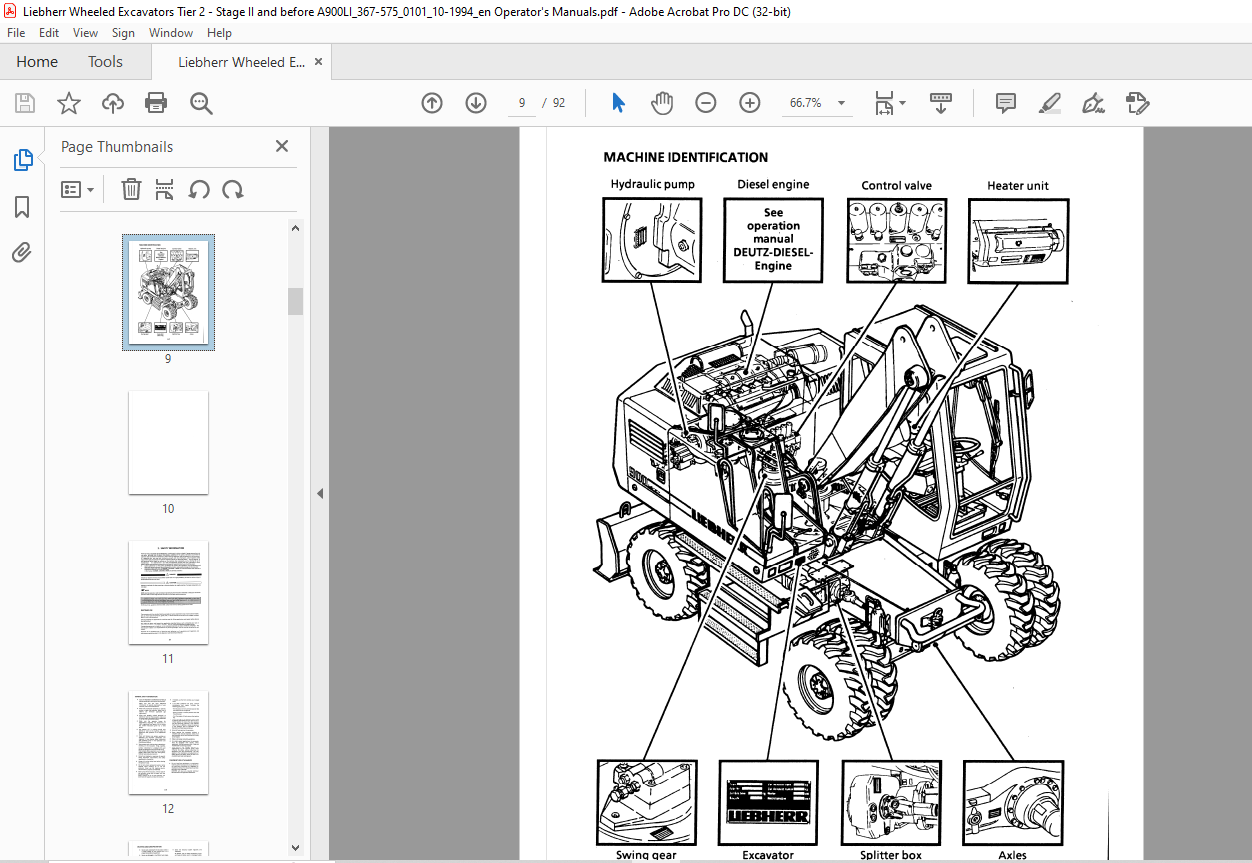Close the Liebherr document tab
The height and width of the screenshot is (863, 1252).
[319, 61]
